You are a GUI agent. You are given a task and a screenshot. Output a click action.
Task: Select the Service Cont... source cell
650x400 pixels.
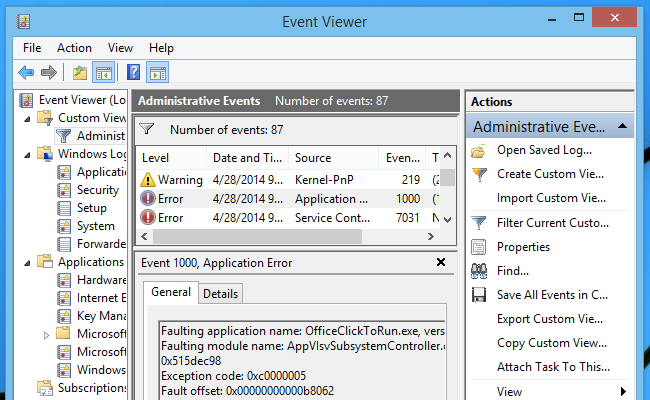[x=332, y=218]
